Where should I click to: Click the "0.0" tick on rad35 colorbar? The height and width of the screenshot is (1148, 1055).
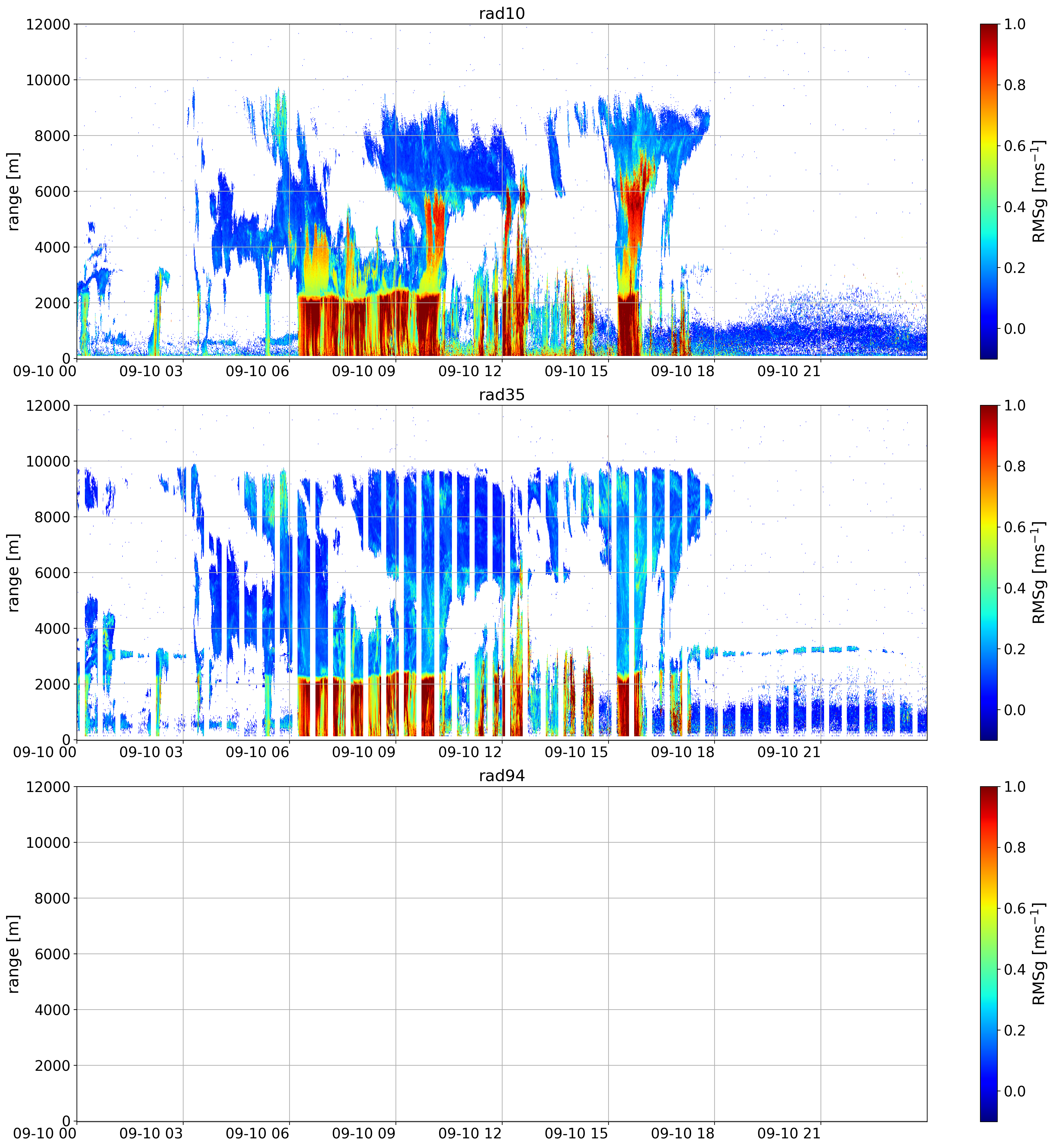tap(1015, 710)
